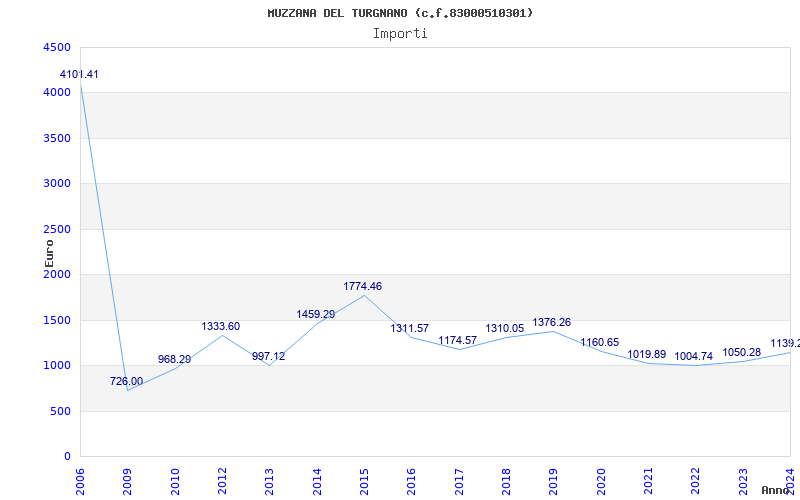
Task: Select the 997.12 value label
Action: click(268, 357)
